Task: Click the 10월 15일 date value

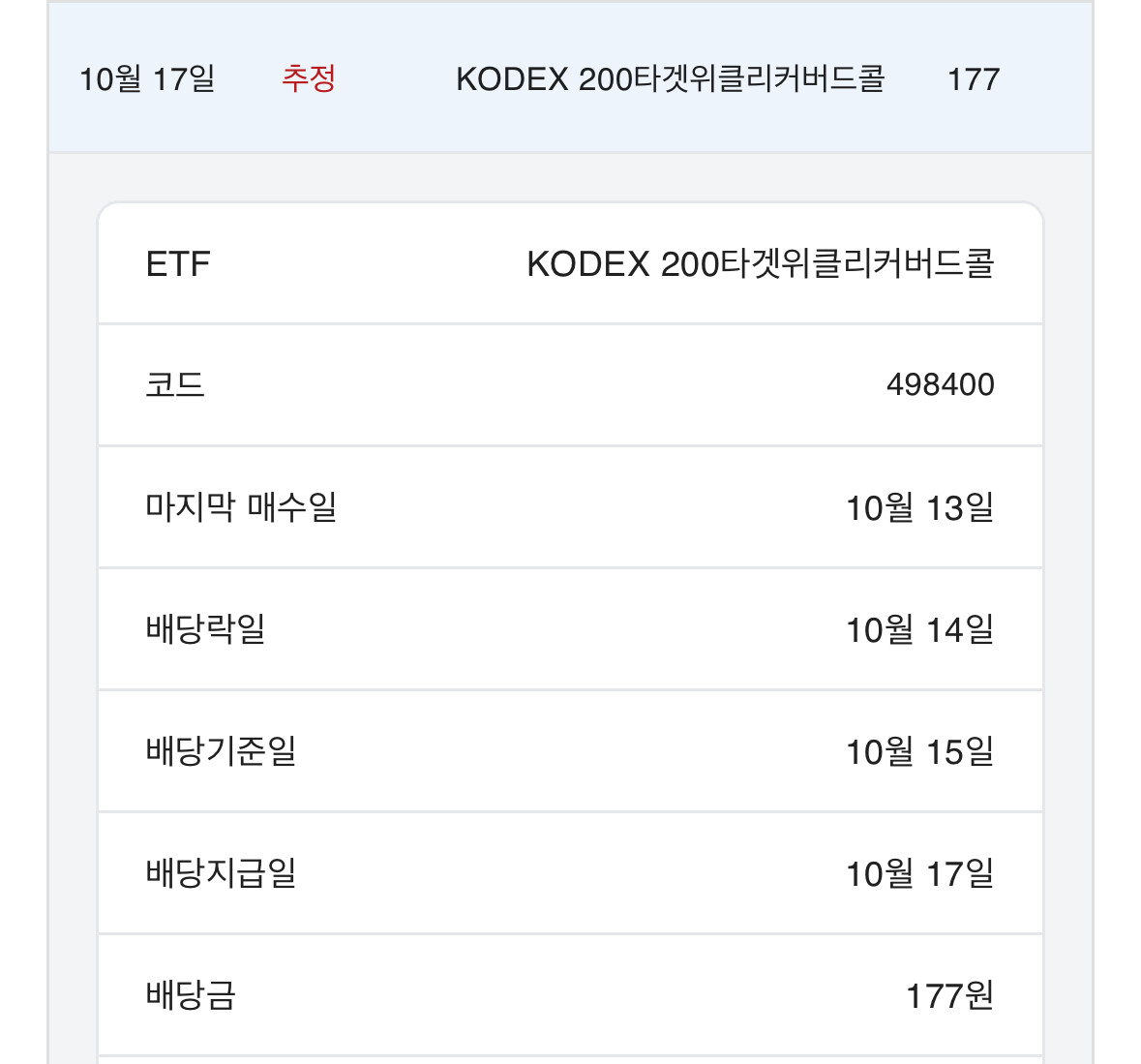Action: (x=919, y=751)
